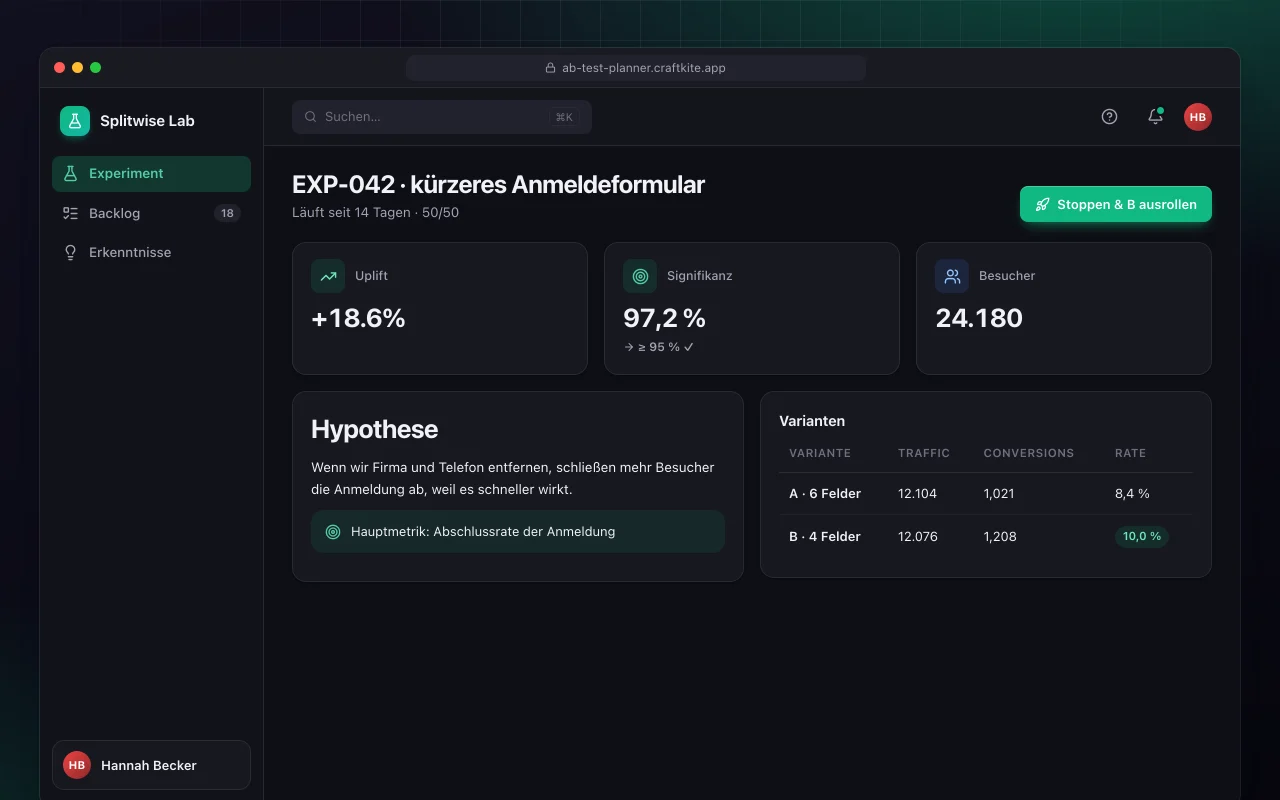This screenshot has height=800, width=1280.
Task: Click the Backlog count badge 18
Action: click(227, 213)
